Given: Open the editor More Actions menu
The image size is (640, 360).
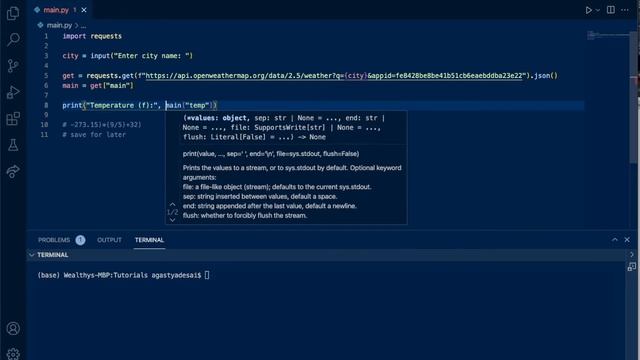Looking at the screenshot, I should 625,10.
